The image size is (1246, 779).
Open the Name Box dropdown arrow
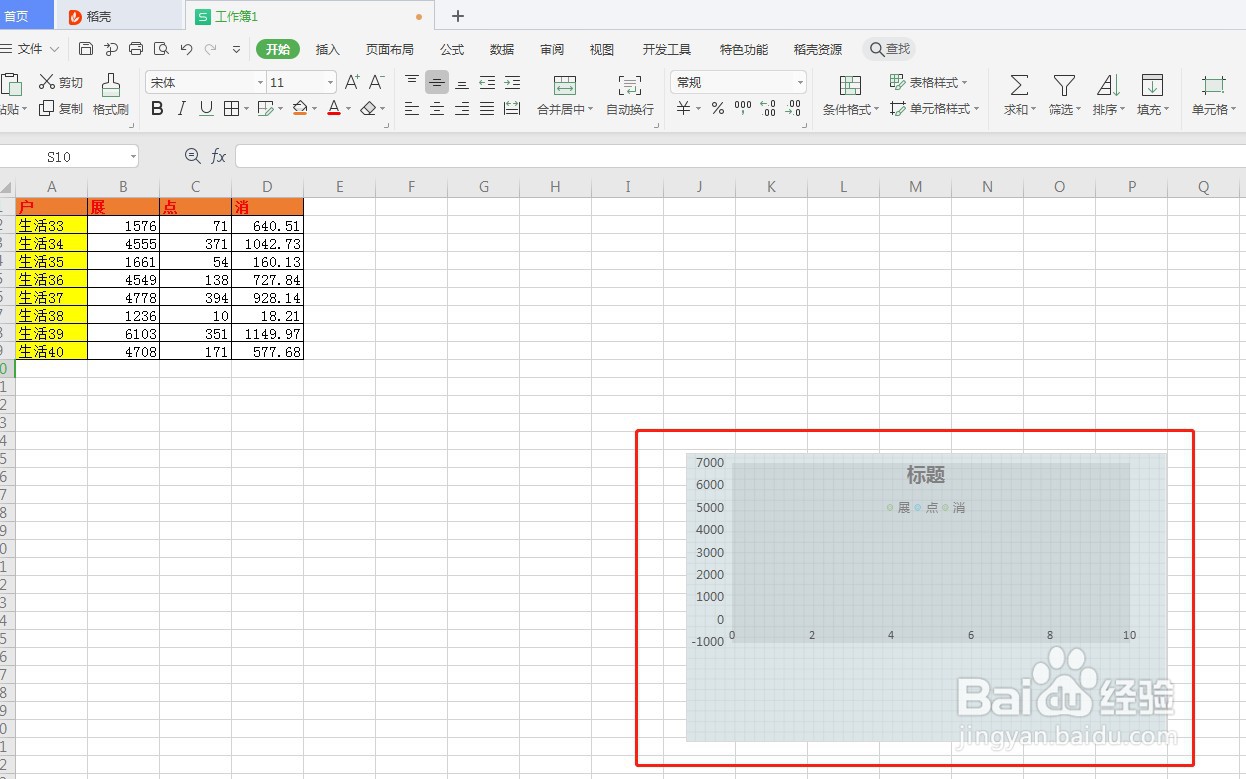point(132,157)
